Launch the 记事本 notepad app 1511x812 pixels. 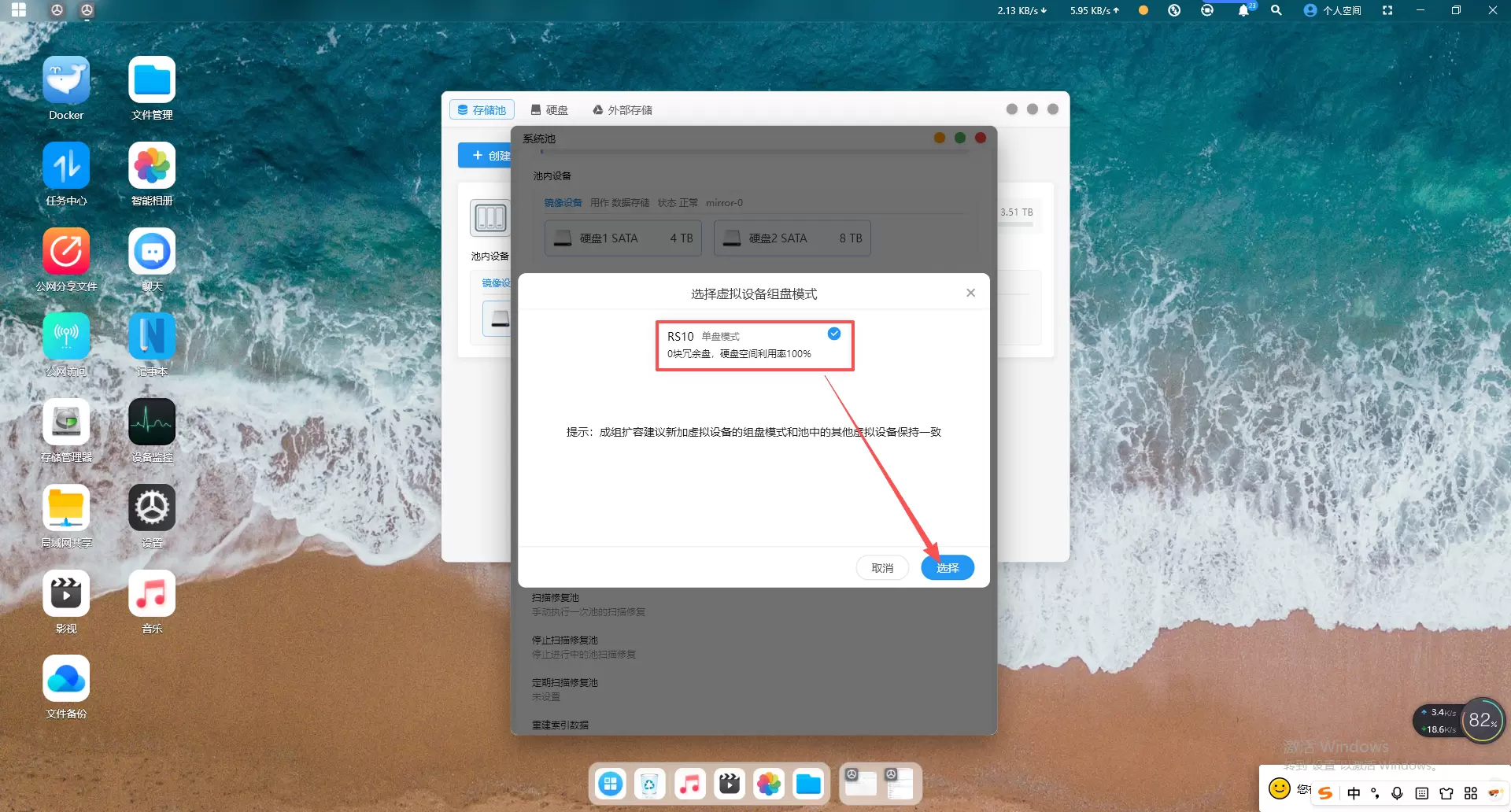click(152, 337)
